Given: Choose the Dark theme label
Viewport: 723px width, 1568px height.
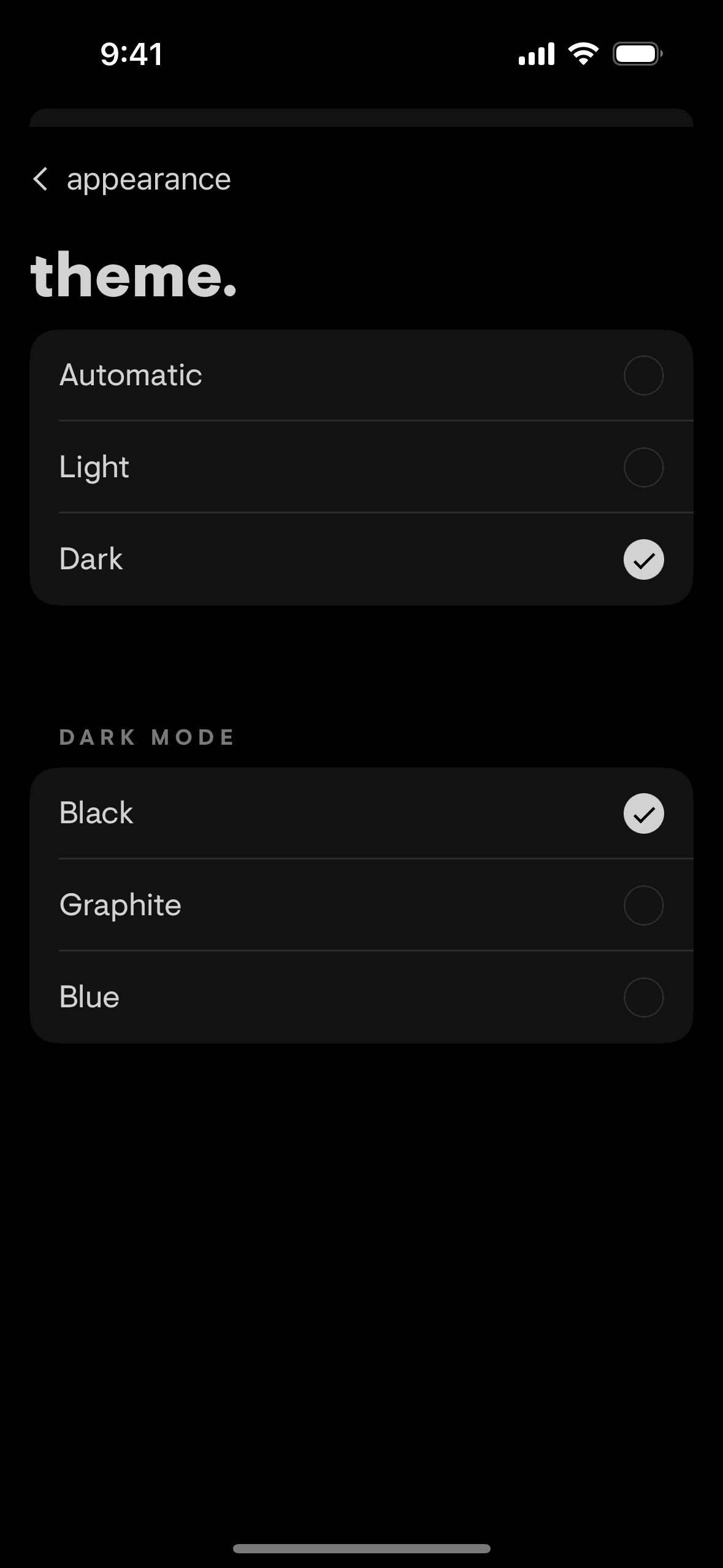Looking at the screenshot, I should 91,559.
